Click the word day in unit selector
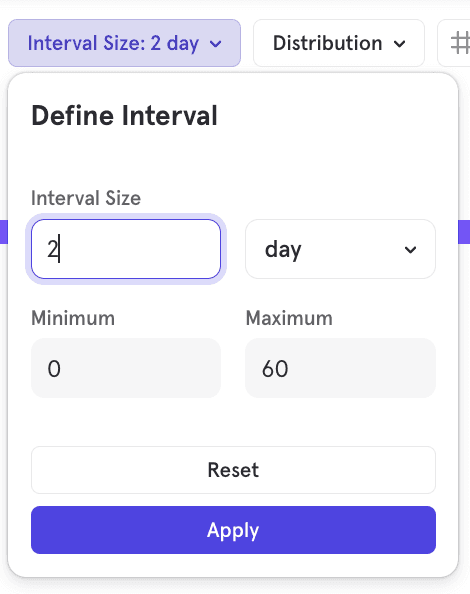Screen dimensions: 470x594 (283, 250)
